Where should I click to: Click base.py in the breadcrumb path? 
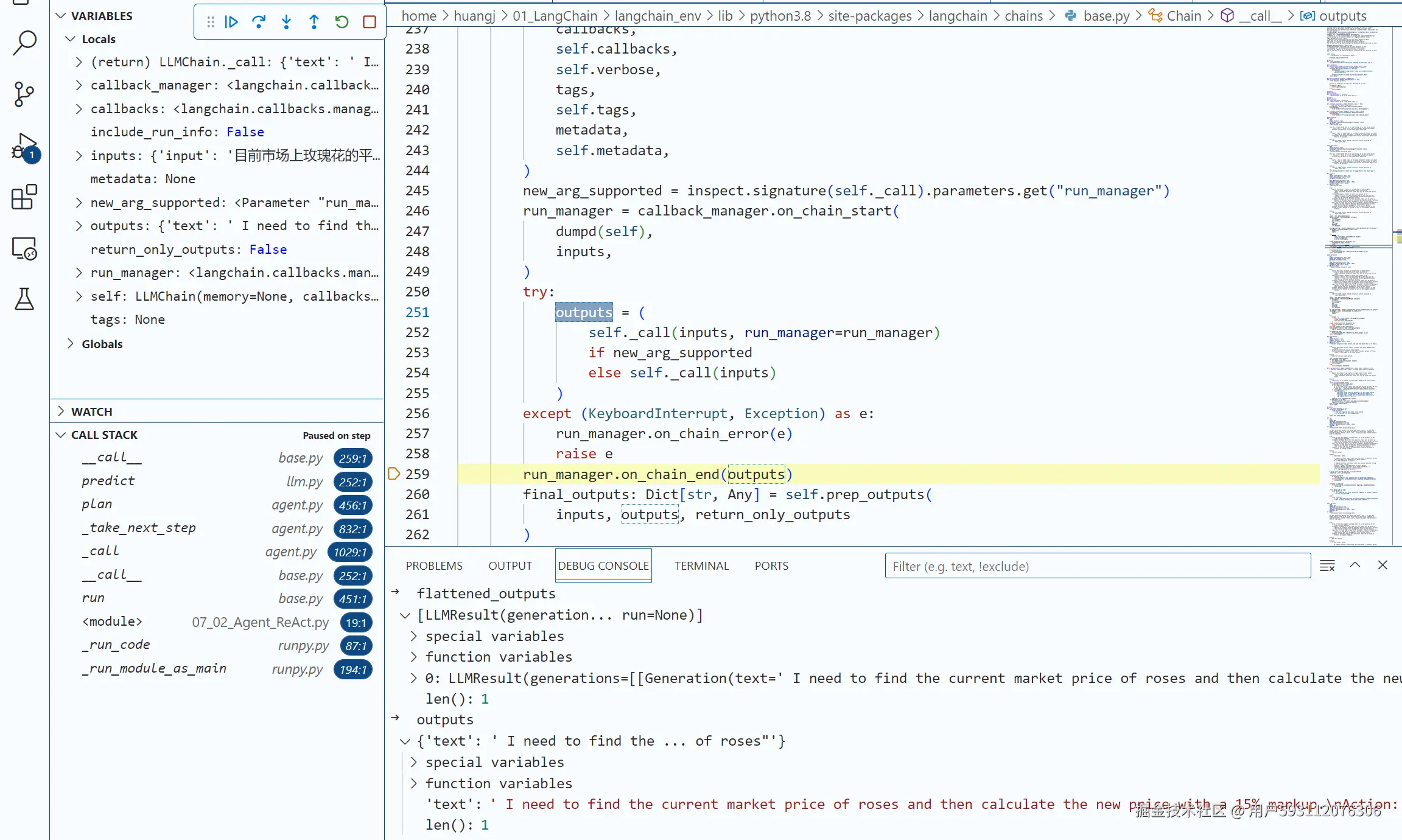(x=1106, y=16)
